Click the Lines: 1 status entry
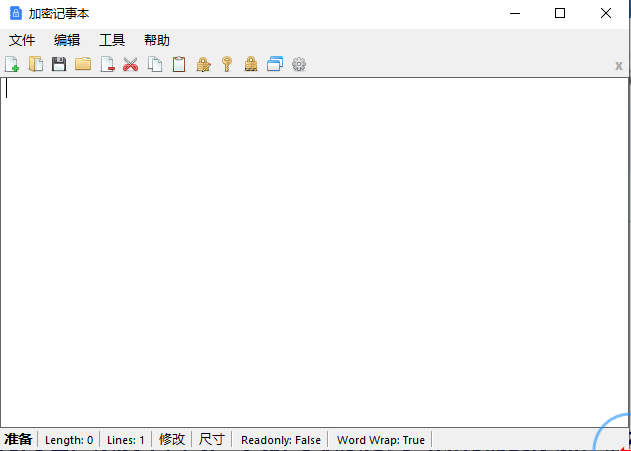Image resolution: width=631 pixels, height=451 pixels. 126,440
